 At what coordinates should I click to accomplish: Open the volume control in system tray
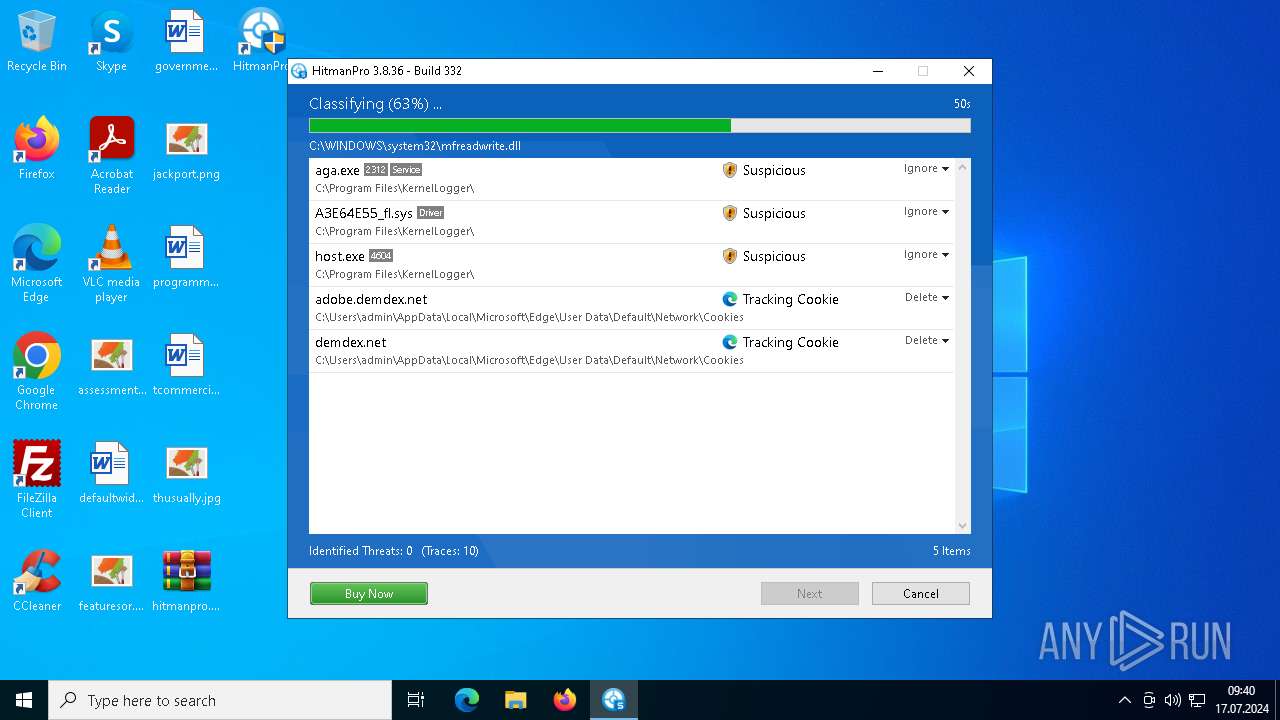tap(1173, 700)
